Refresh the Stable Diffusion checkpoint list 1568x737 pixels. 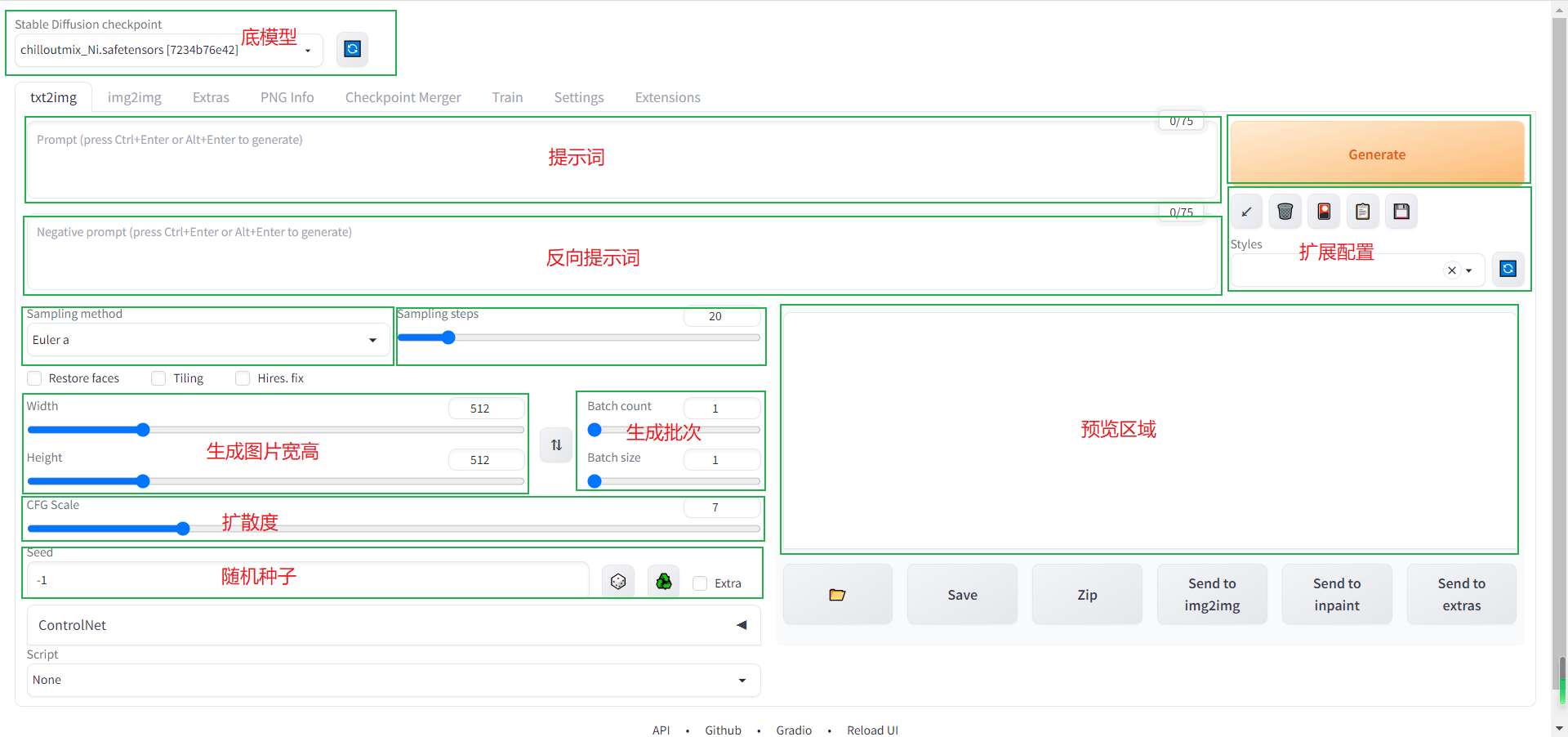352,49
